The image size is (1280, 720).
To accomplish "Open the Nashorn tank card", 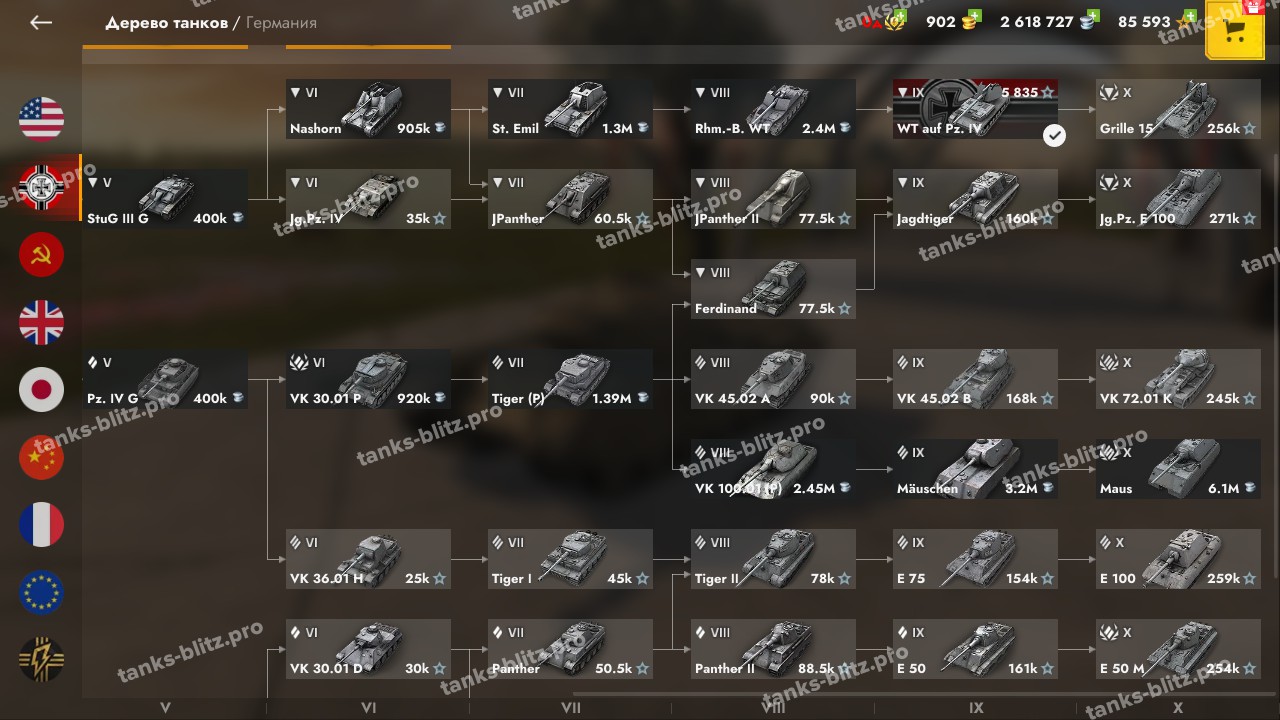I will pyautogui.click(x=368, y=109).
